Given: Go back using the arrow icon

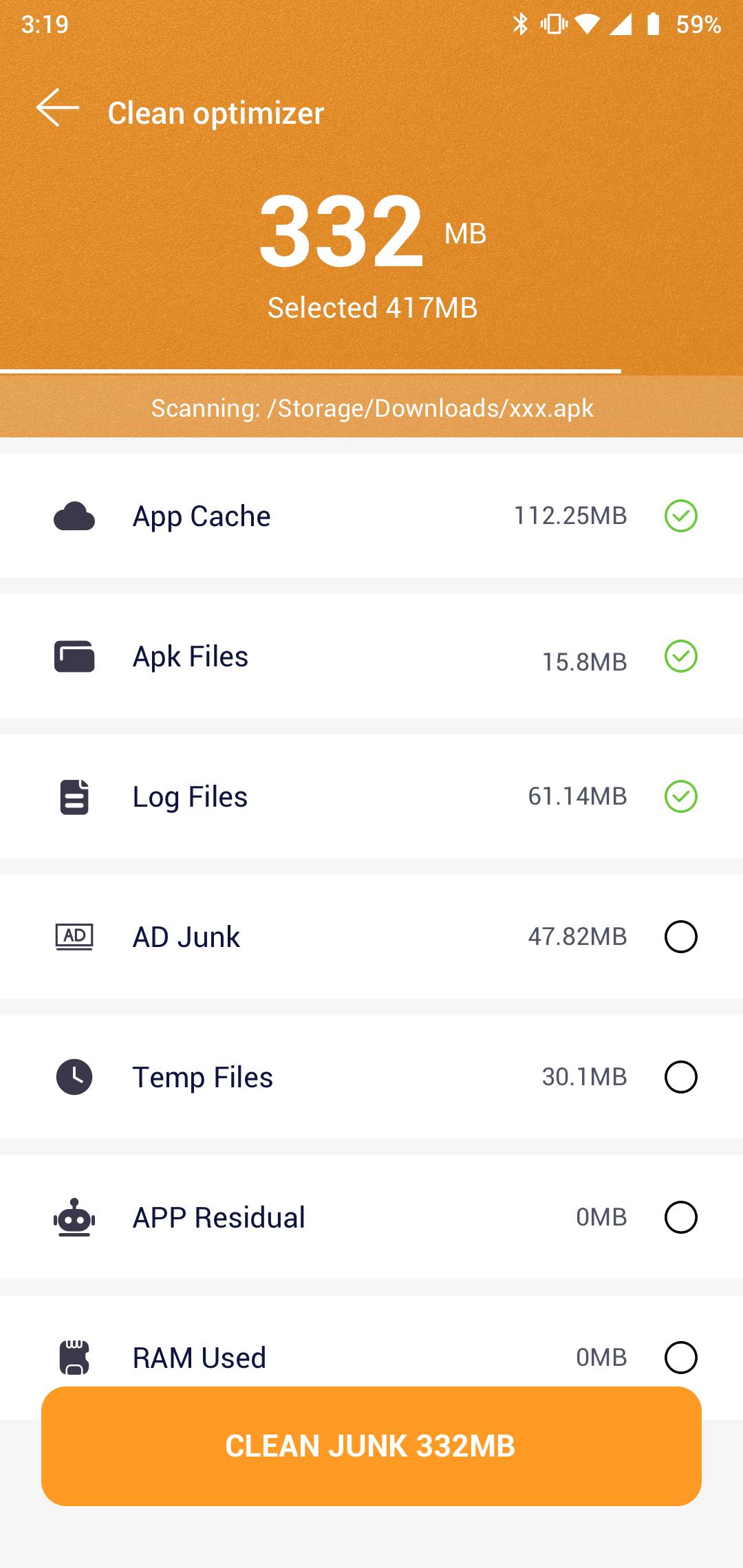Looking at the screenshot, I should [58, 108].
